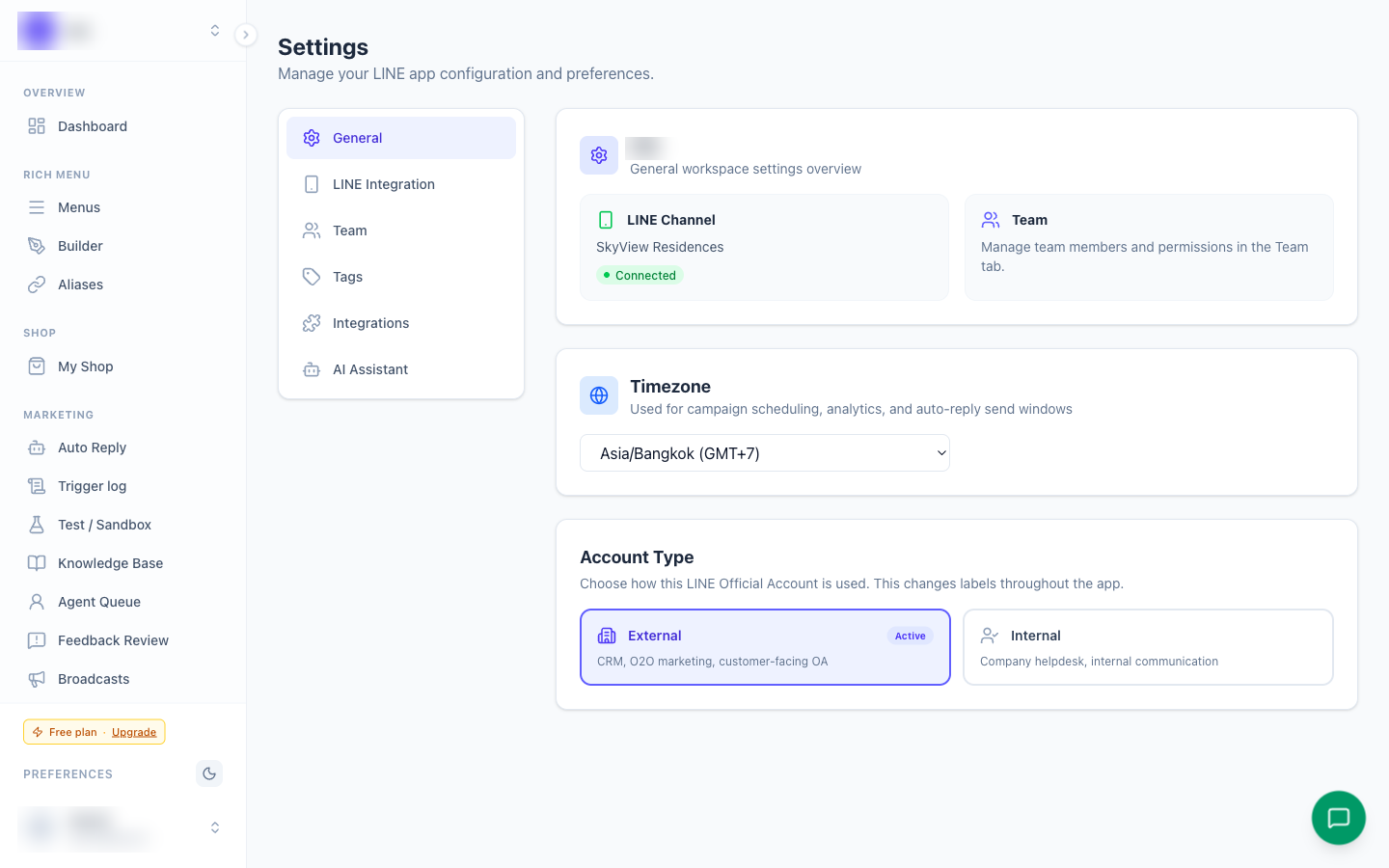
Task: Switch to the AI Assistant settings tab
Action: (x=401, y=369)
